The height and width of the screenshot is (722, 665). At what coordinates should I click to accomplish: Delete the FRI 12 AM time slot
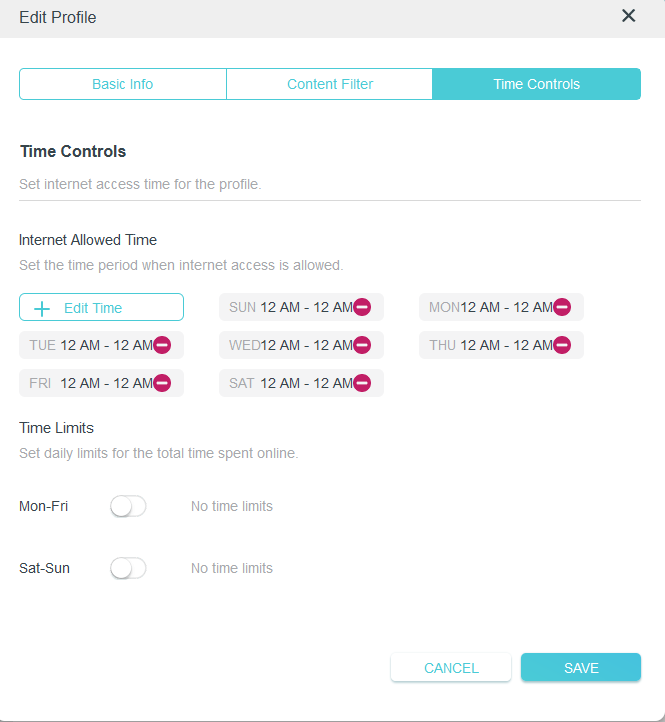(x=162, y=383)
